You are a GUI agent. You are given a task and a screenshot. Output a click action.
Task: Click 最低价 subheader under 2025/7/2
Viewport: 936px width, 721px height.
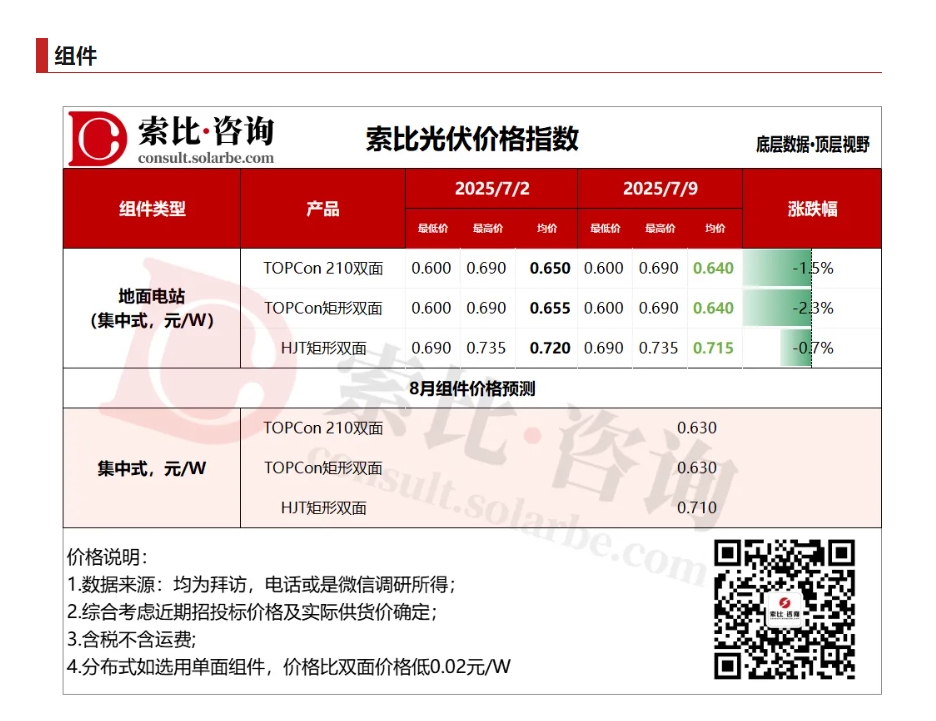(432, 228)
